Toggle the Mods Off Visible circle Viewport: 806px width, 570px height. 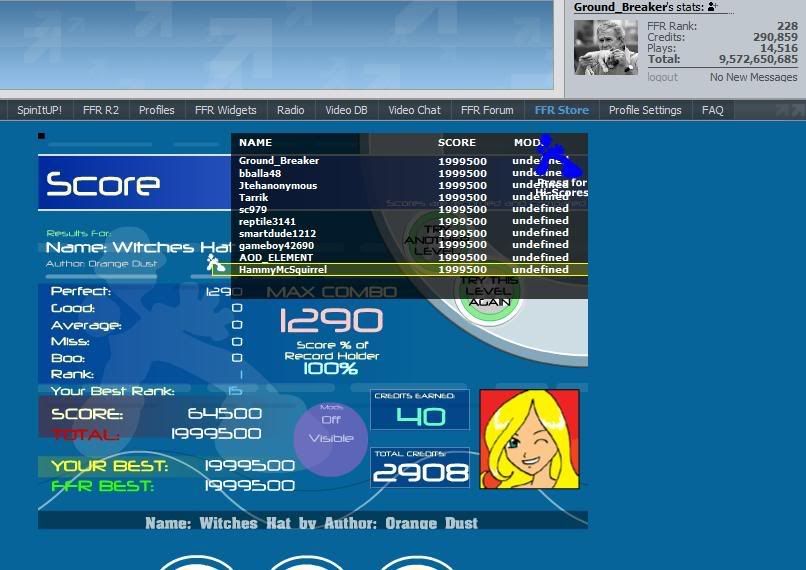[x=331, y=430]
